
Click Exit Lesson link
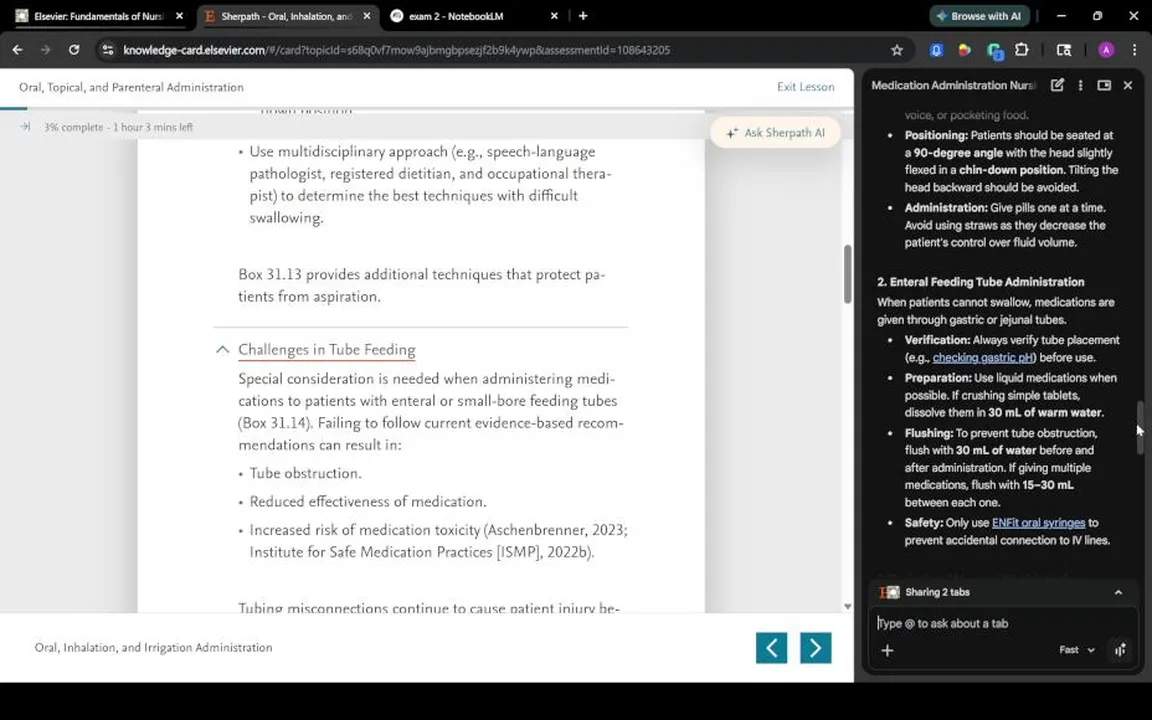(805, 87)
